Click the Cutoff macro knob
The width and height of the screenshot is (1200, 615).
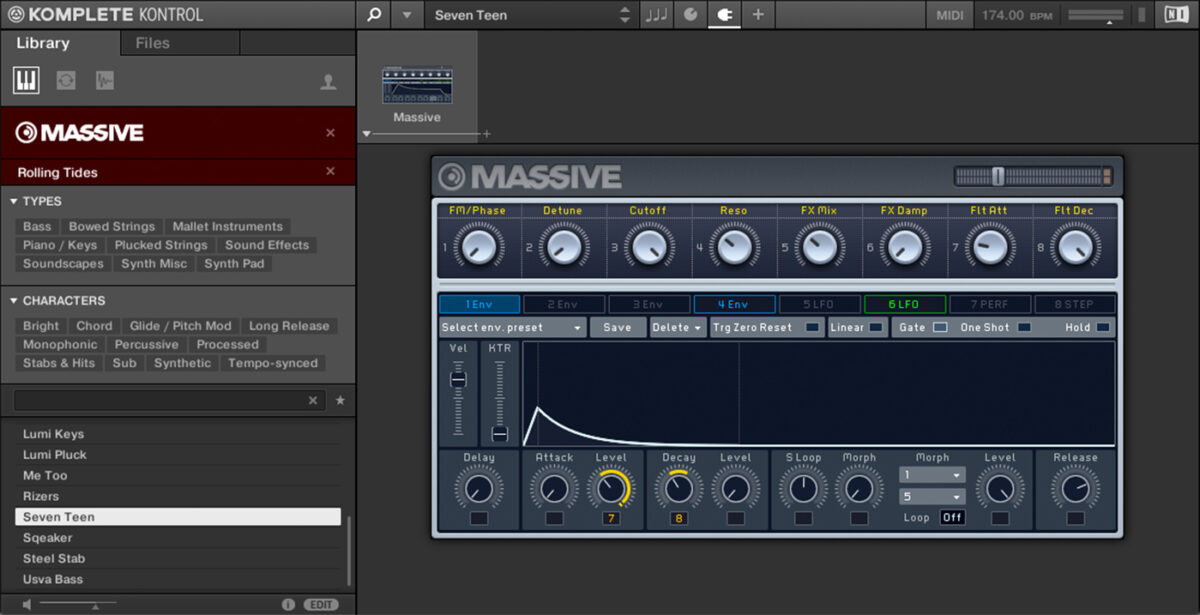[x=648, y=246]
